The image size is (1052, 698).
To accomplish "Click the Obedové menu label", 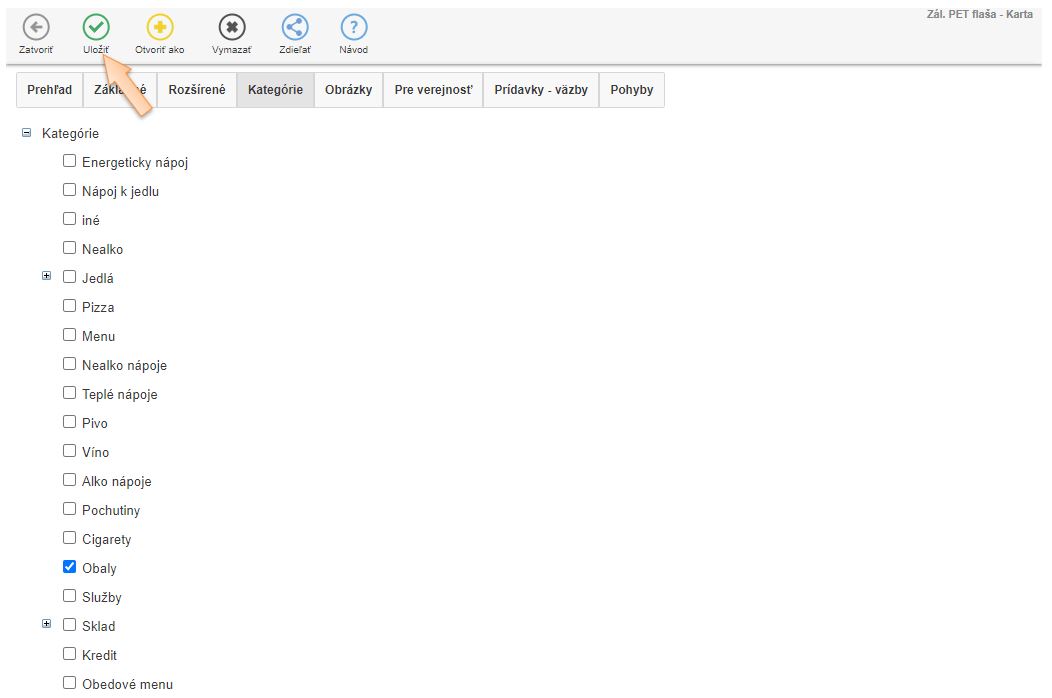I will point(127,684).
